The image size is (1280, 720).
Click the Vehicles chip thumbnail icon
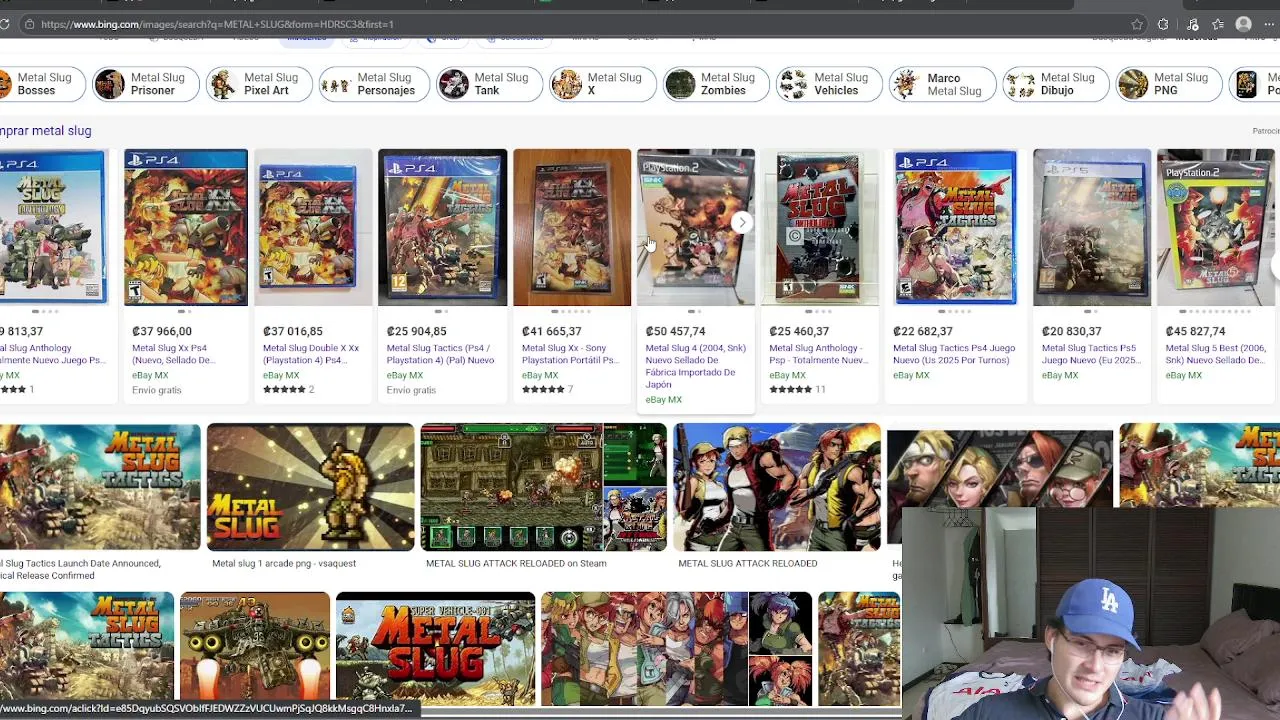tap(793, 84)
